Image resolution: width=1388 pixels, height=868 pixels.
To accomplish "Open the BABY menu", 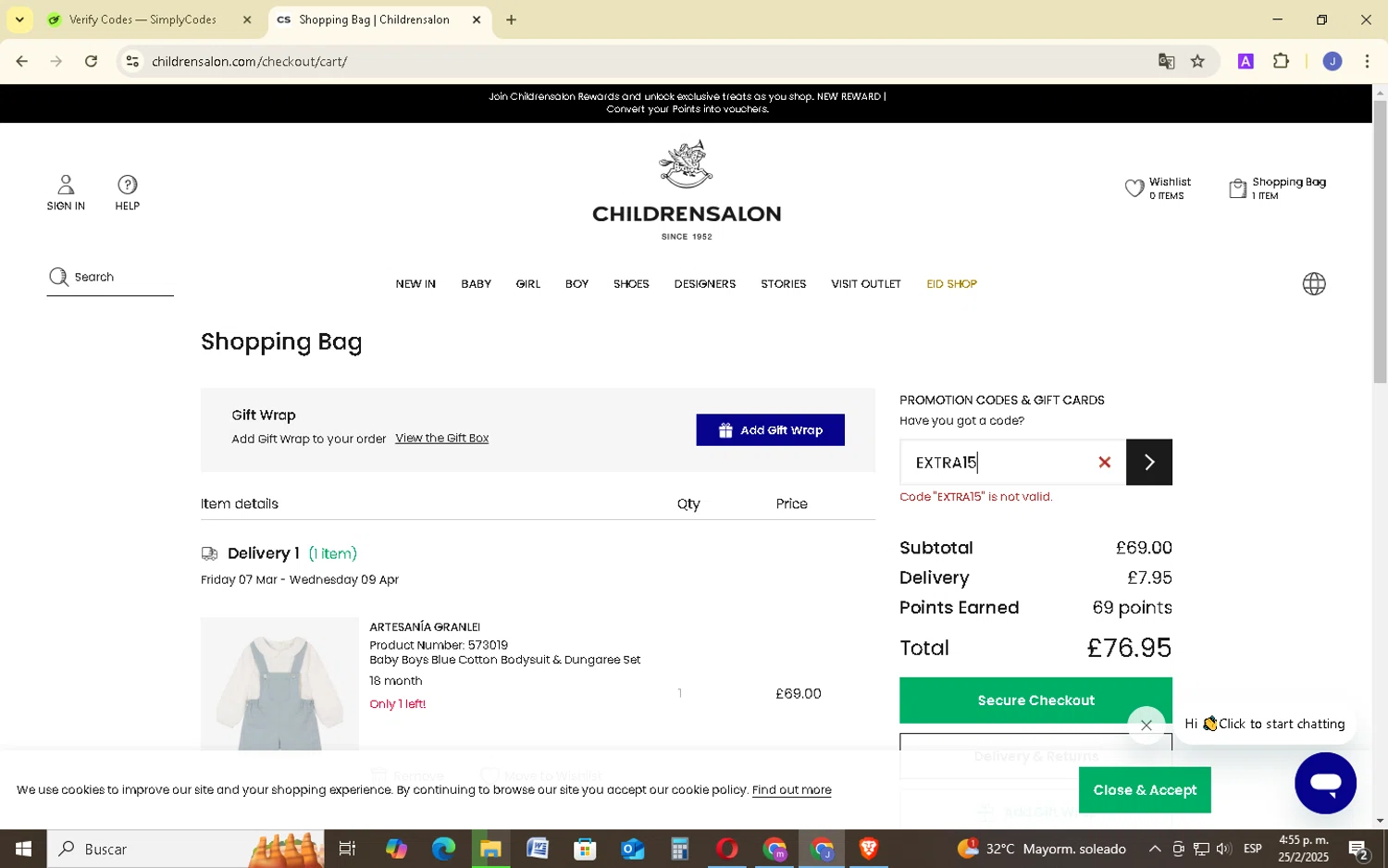I will click(x=476, y=284).
